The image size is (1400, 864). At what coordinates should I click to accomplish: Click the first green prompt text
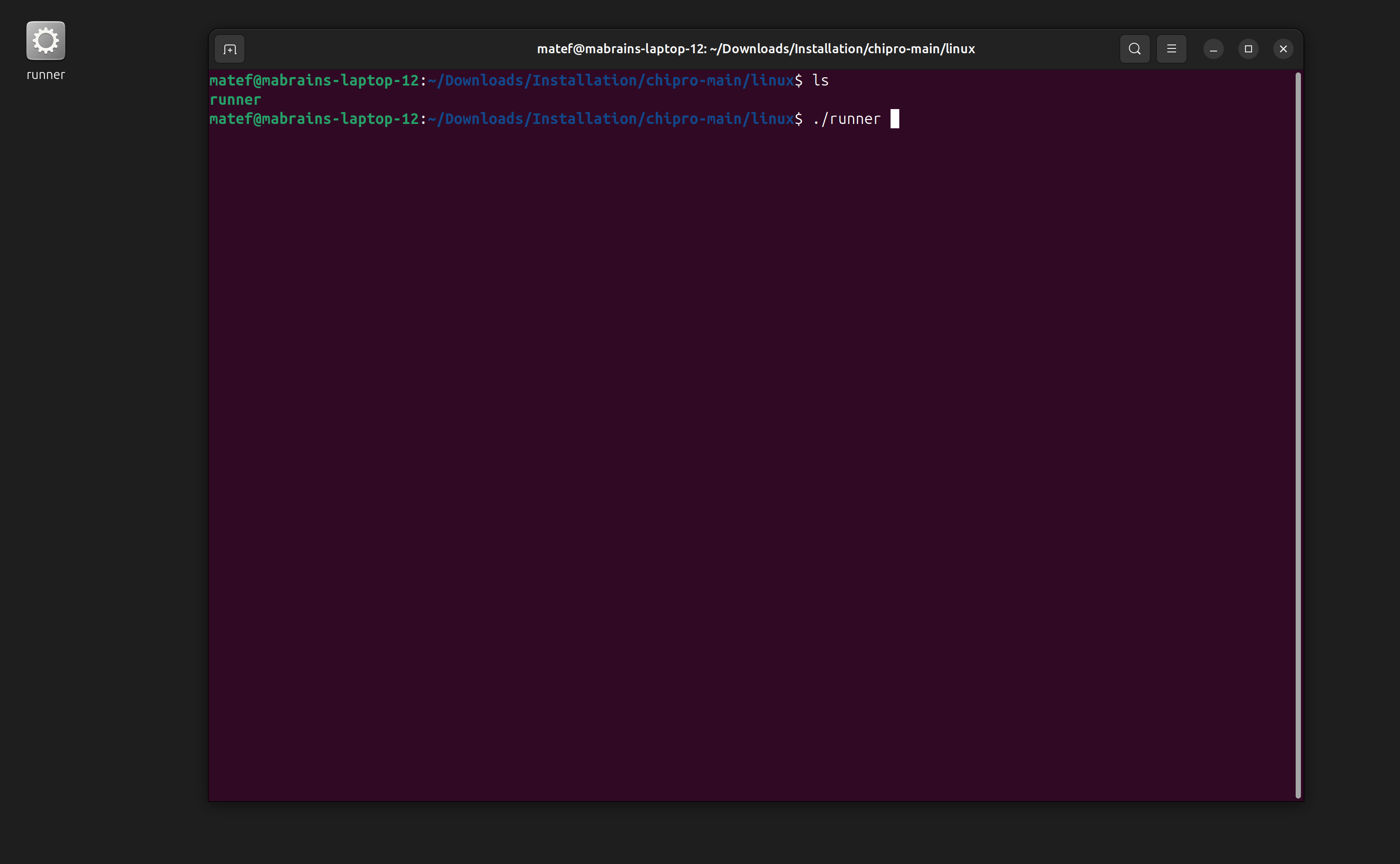[x=314, y=80]
